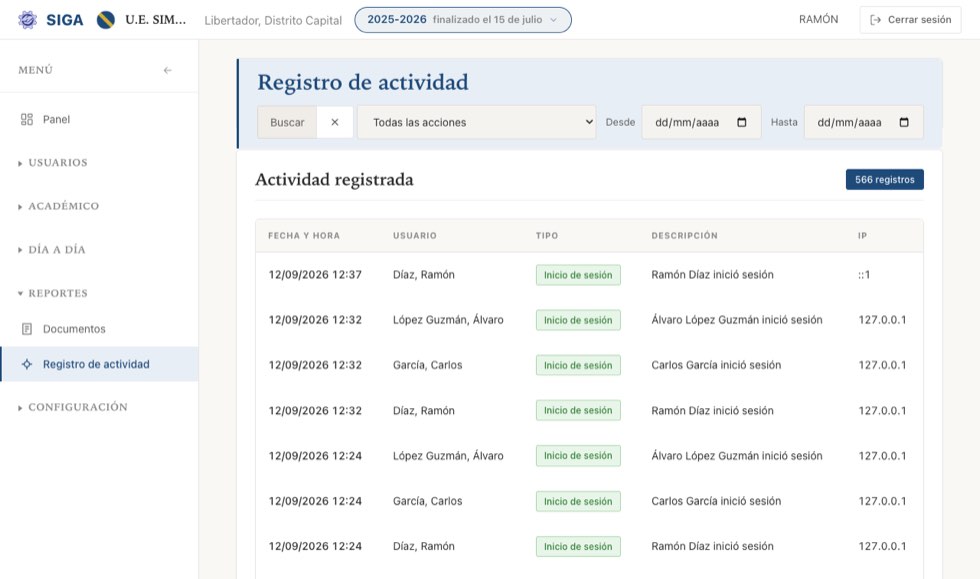Click the TIPO column header

547,236
